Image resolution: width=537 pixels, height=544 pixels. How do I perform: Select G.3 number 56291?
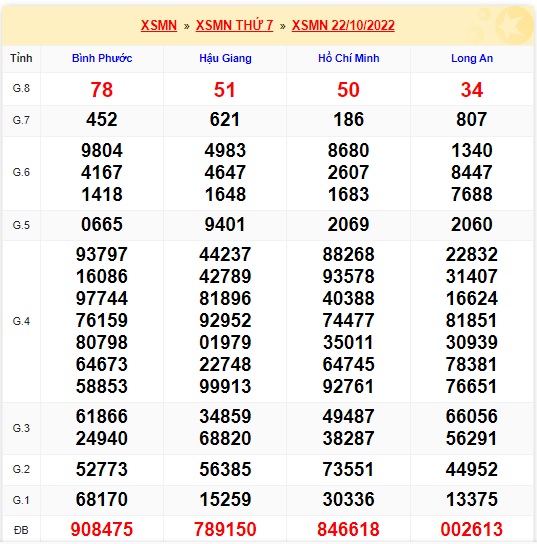coord(472,439)
